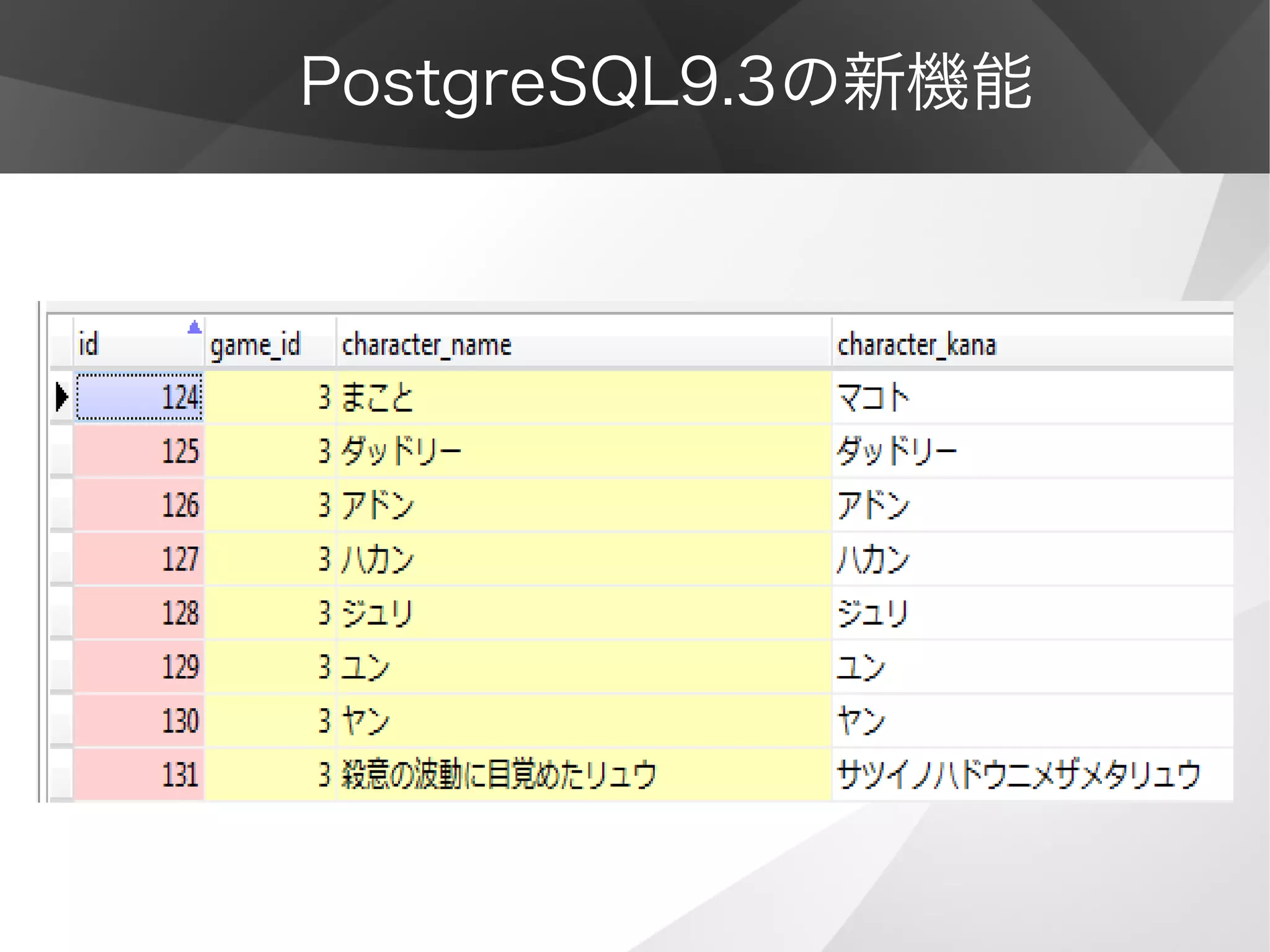Select the id cell 125
The height and width of the screenshot is (952, 1270).
coord(139,451)
